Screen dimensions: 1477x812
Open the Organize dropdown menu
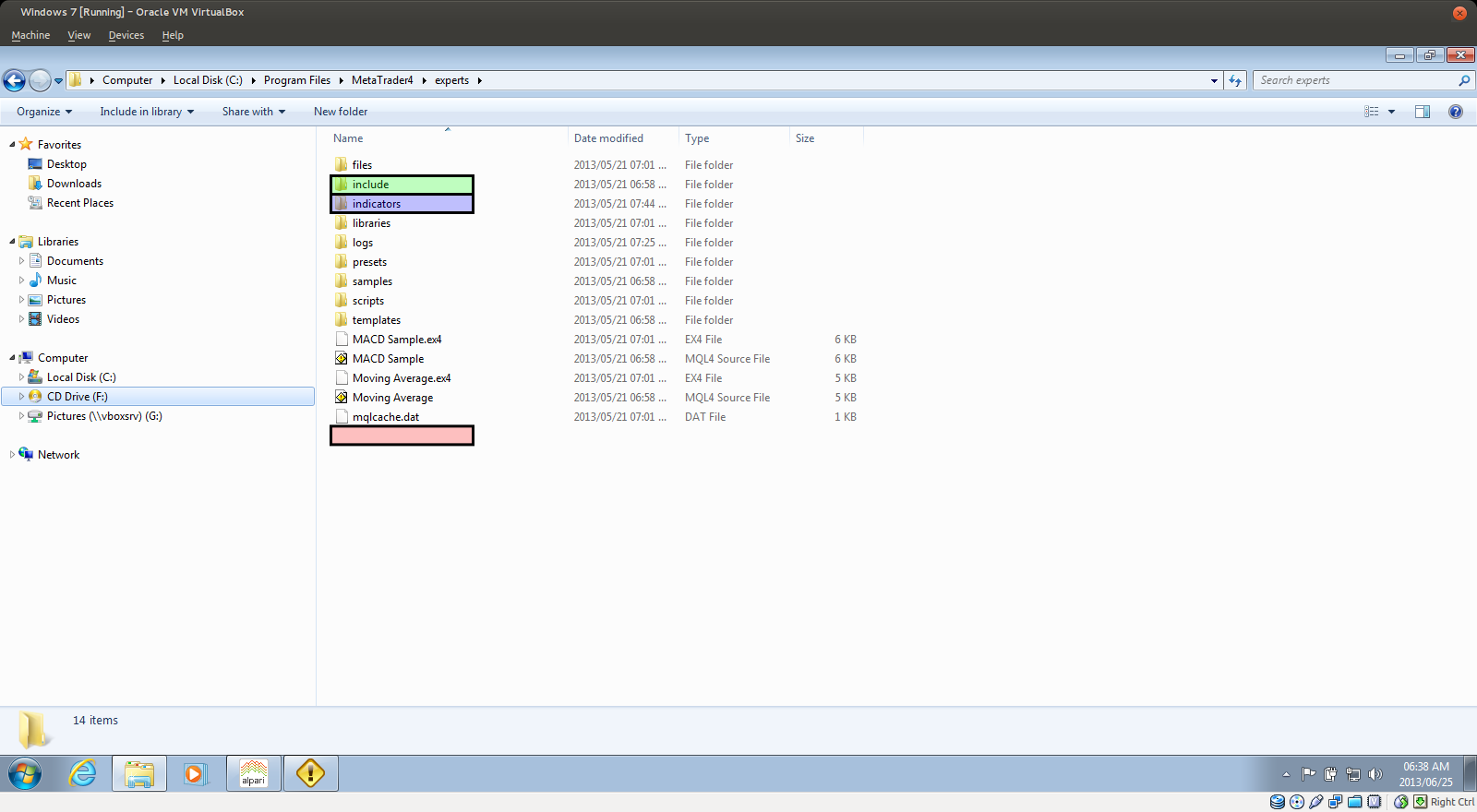[x=43, y=112]
